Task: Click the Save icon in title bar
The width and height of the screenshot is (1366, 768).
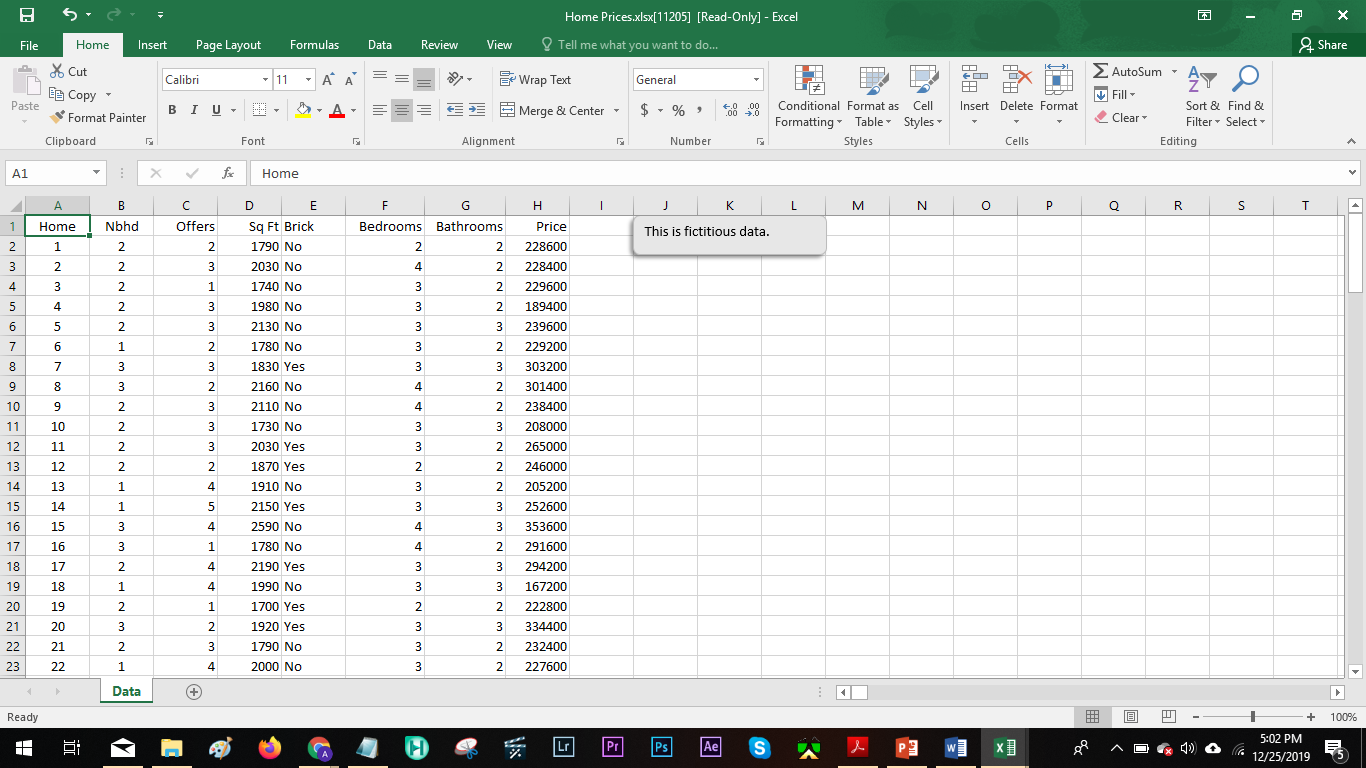Action: click(27, 16)
